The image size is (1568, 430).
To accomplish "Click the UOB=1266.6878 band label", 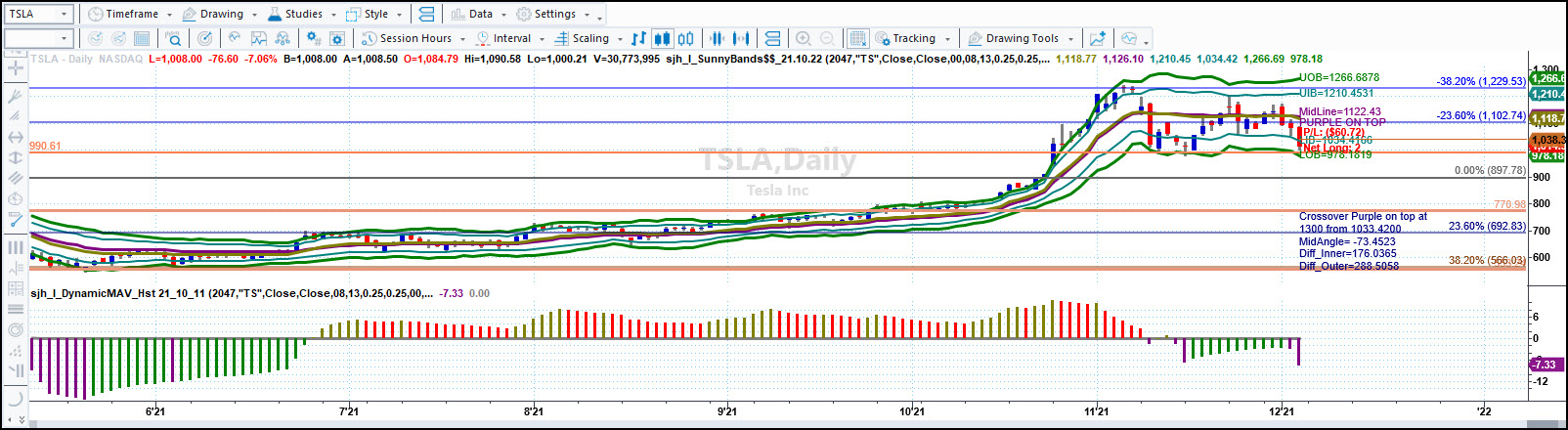I will [1339, 77].
